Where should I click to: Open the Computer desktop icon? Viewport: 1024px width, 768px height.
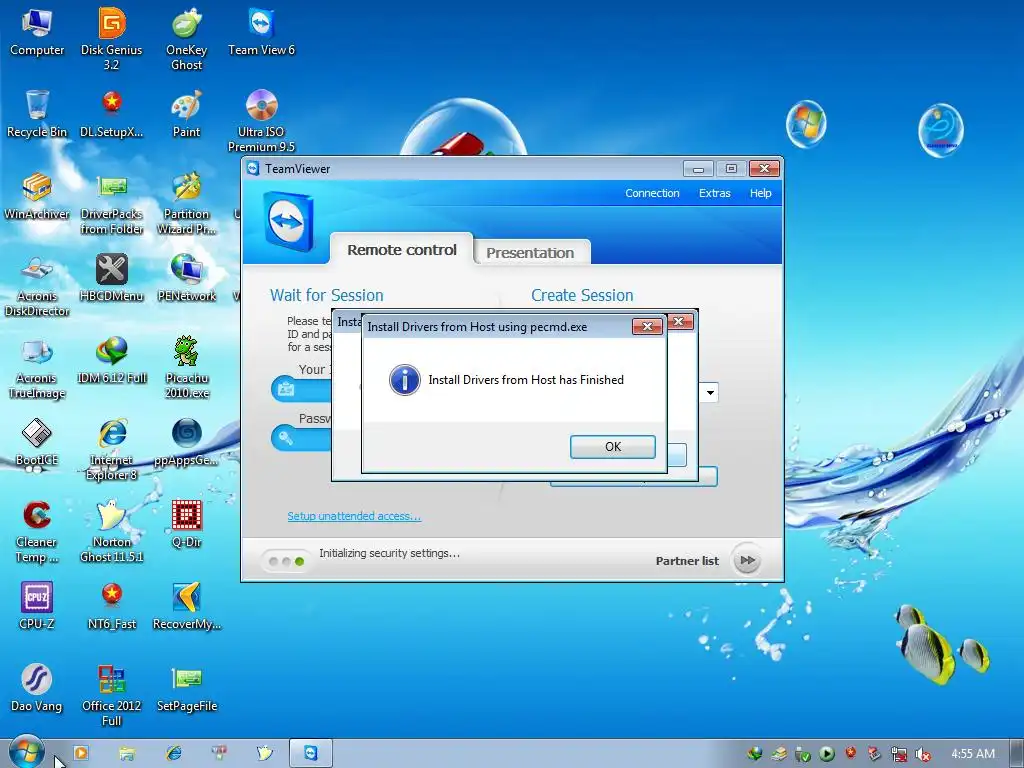click(x=37, y=31)
